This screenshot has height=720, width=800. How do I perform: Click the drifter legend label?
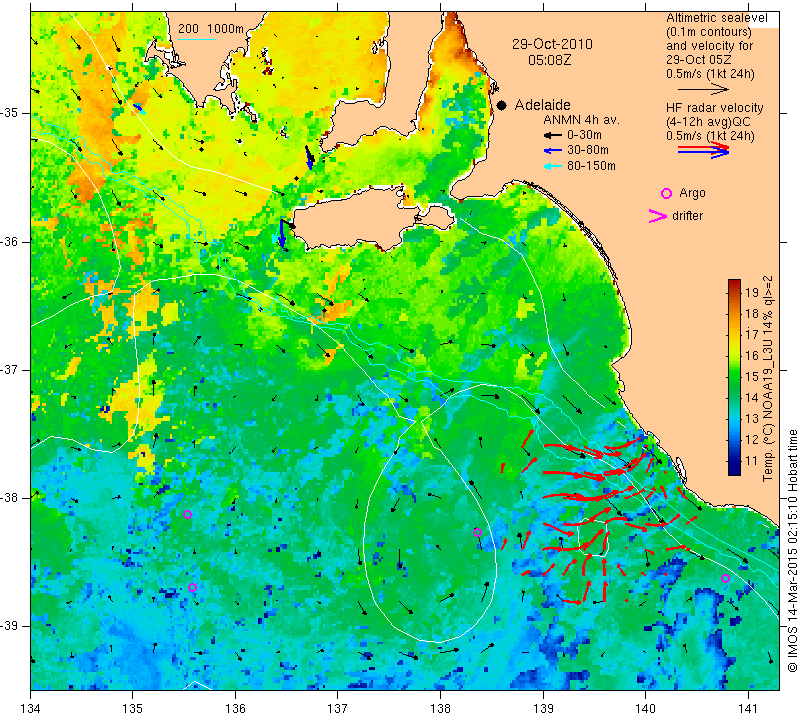[x=687, y=216]
